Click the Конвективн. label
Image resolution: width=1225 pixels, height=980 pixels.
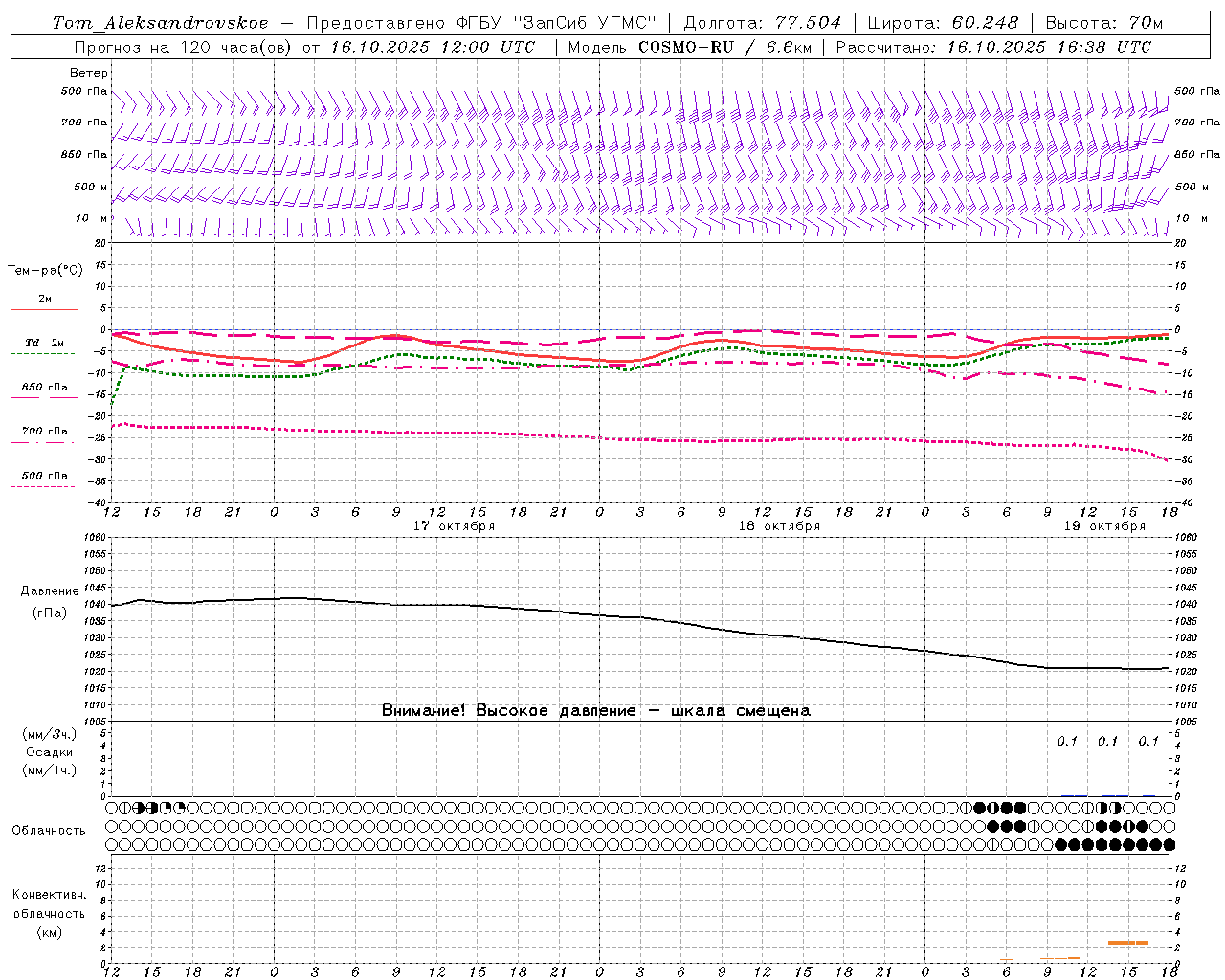[x=49, y=895]
